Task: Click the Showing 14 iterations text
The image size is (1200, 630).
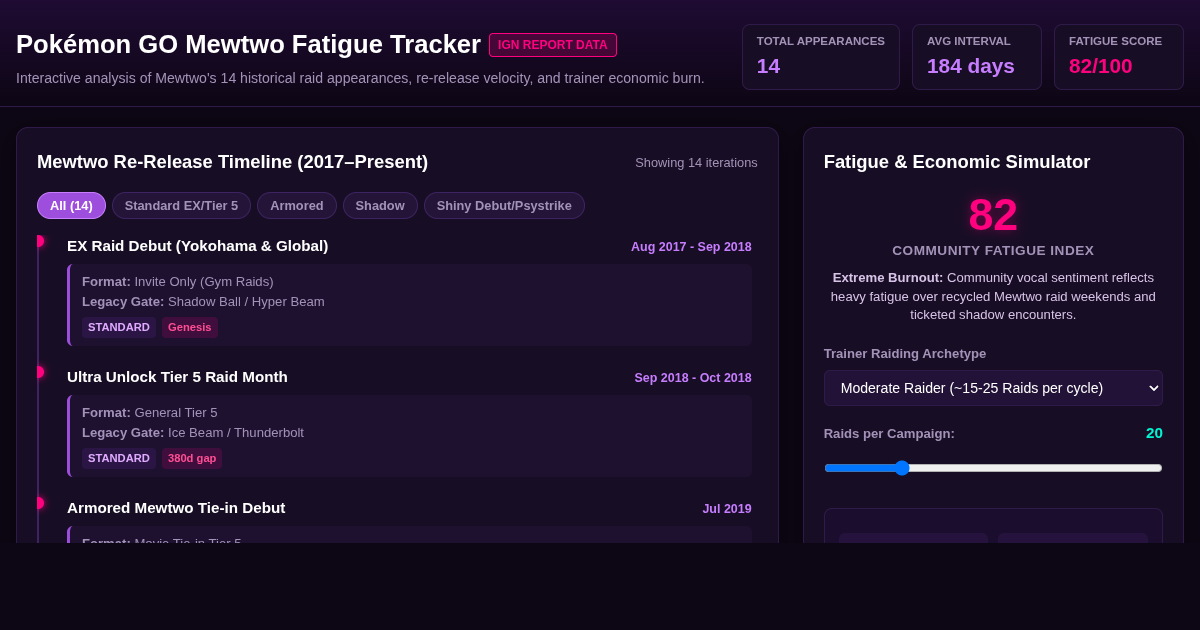Action: click(x=696, y=163)
